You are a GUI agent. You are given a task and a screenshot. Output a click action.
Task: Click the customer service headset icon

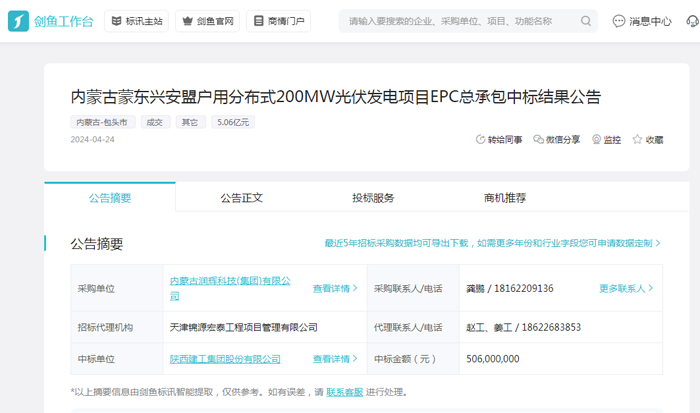(692, 21)
